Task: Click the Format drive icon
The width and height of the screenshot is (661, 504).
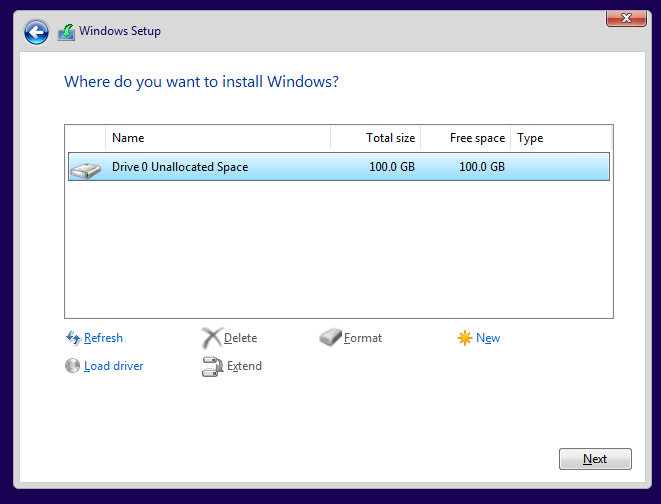Action: [x=330, y=338]
